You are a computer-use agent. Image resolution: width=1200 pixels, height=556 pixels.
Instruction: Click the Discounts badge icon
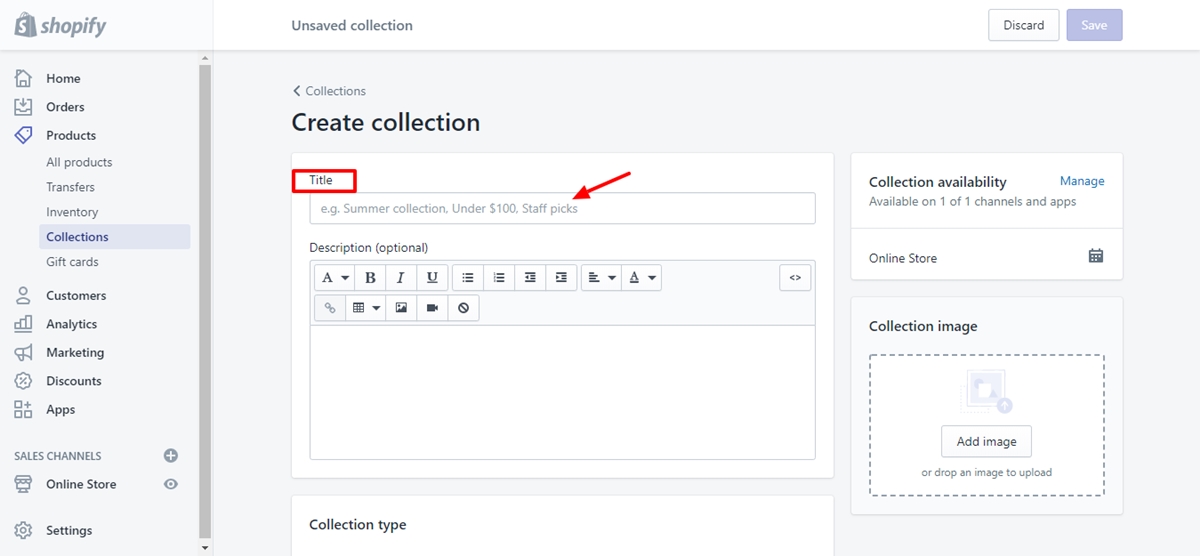point(23,381)
